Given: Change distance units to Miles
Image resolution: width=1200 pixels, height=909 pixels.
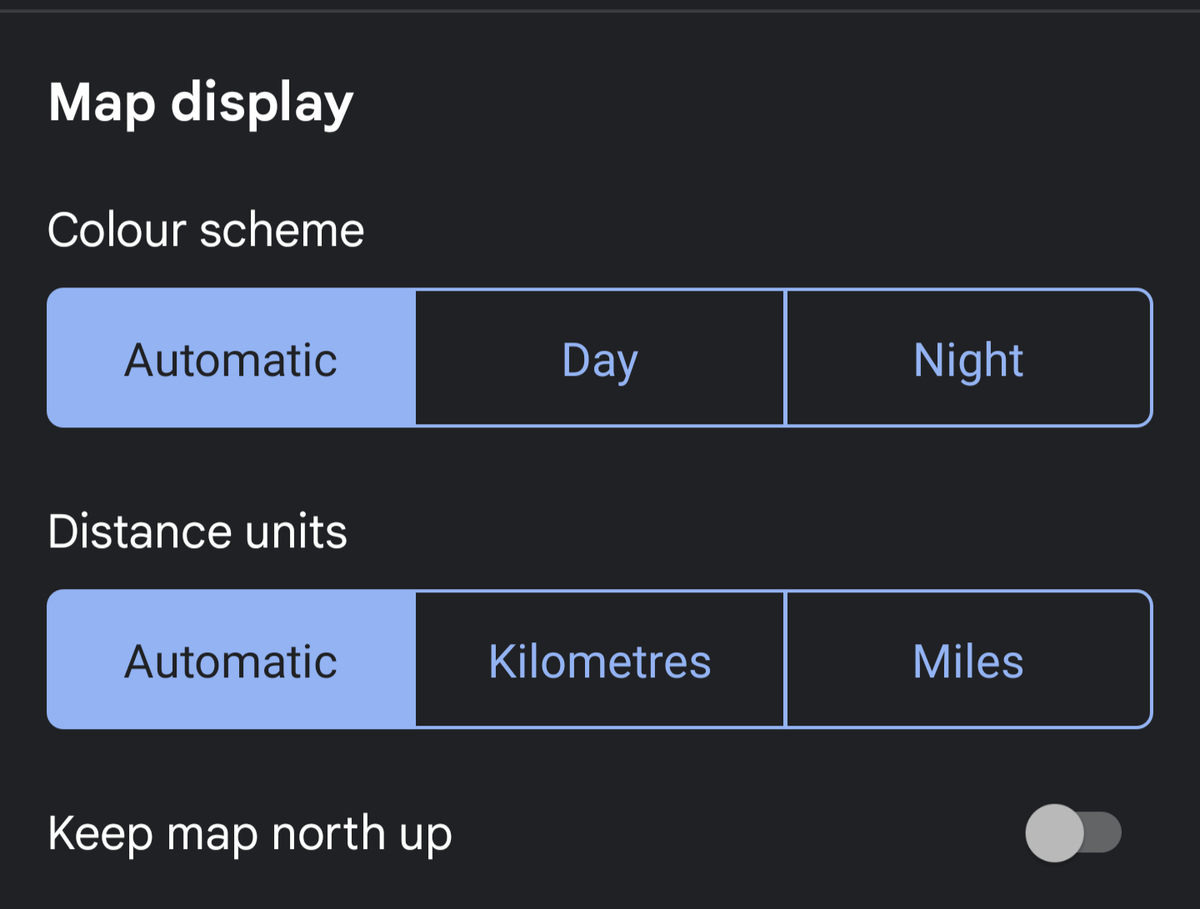Looking at the screenshot, I should (968, 659).
